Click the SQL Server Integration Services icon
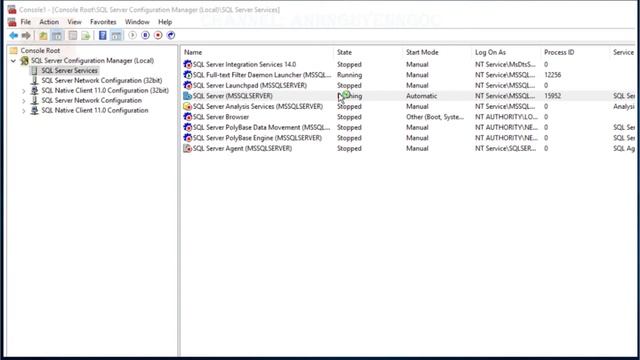Viewport: 640px width, 360px height. pos(187,64)
